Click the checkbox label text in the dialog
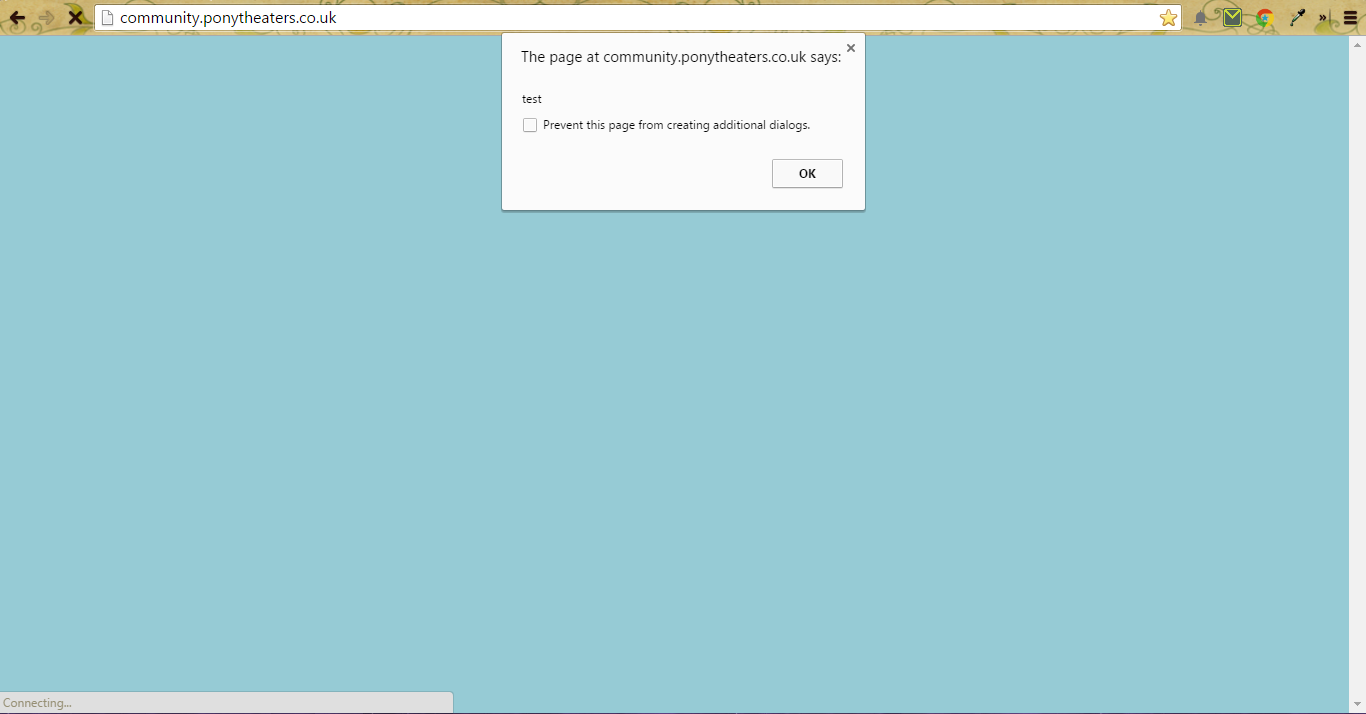 pyautogui.click(x=676, y=125)
